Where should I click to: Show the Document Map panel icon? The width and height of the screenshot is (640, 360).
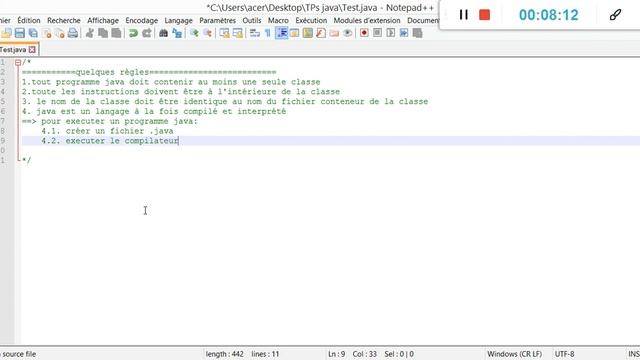[308, 33]
